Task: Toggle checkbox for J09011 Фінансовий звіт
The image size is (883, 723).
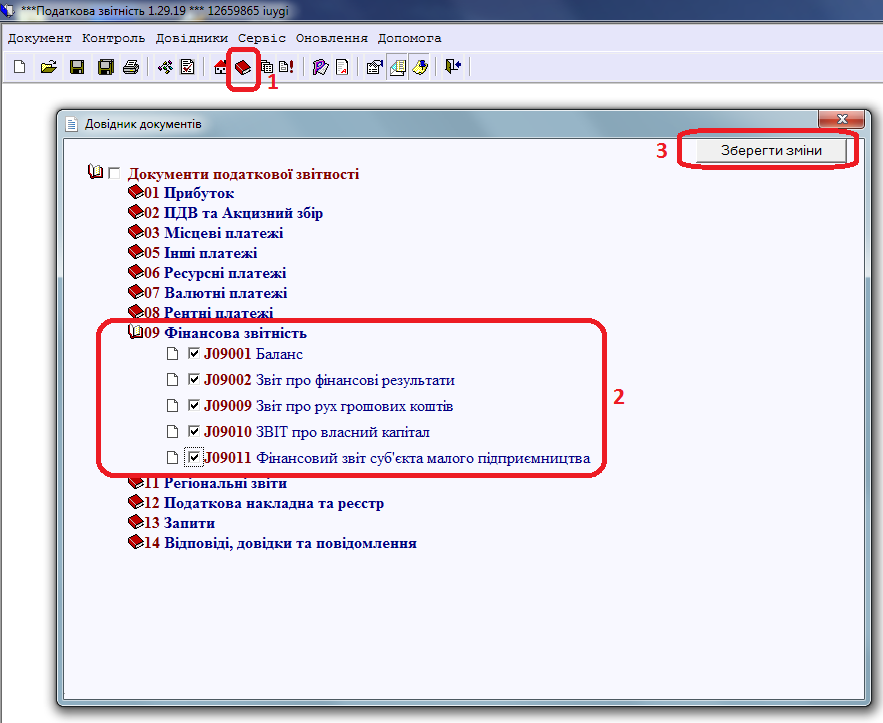Action: [195, 458]
